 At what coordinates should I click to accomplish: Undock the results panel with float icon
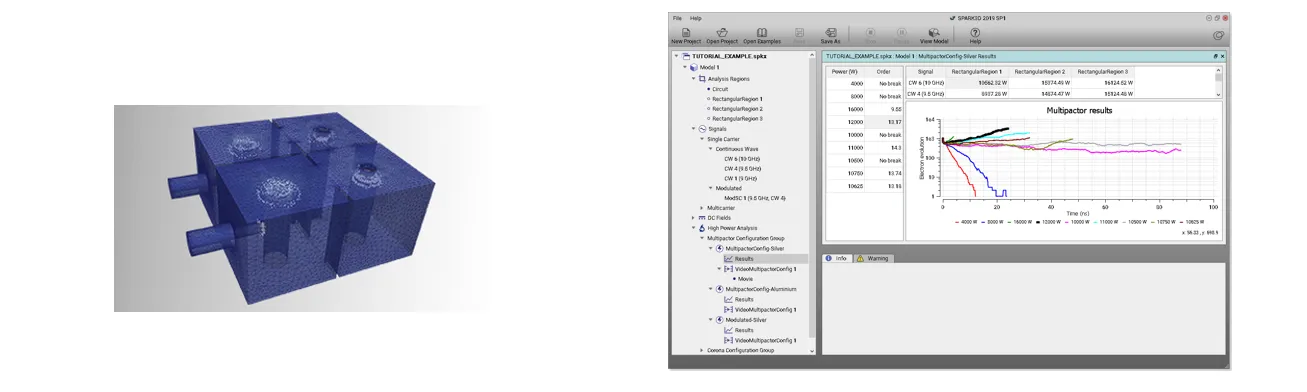pyautogui.click(x=1215, y=57)
